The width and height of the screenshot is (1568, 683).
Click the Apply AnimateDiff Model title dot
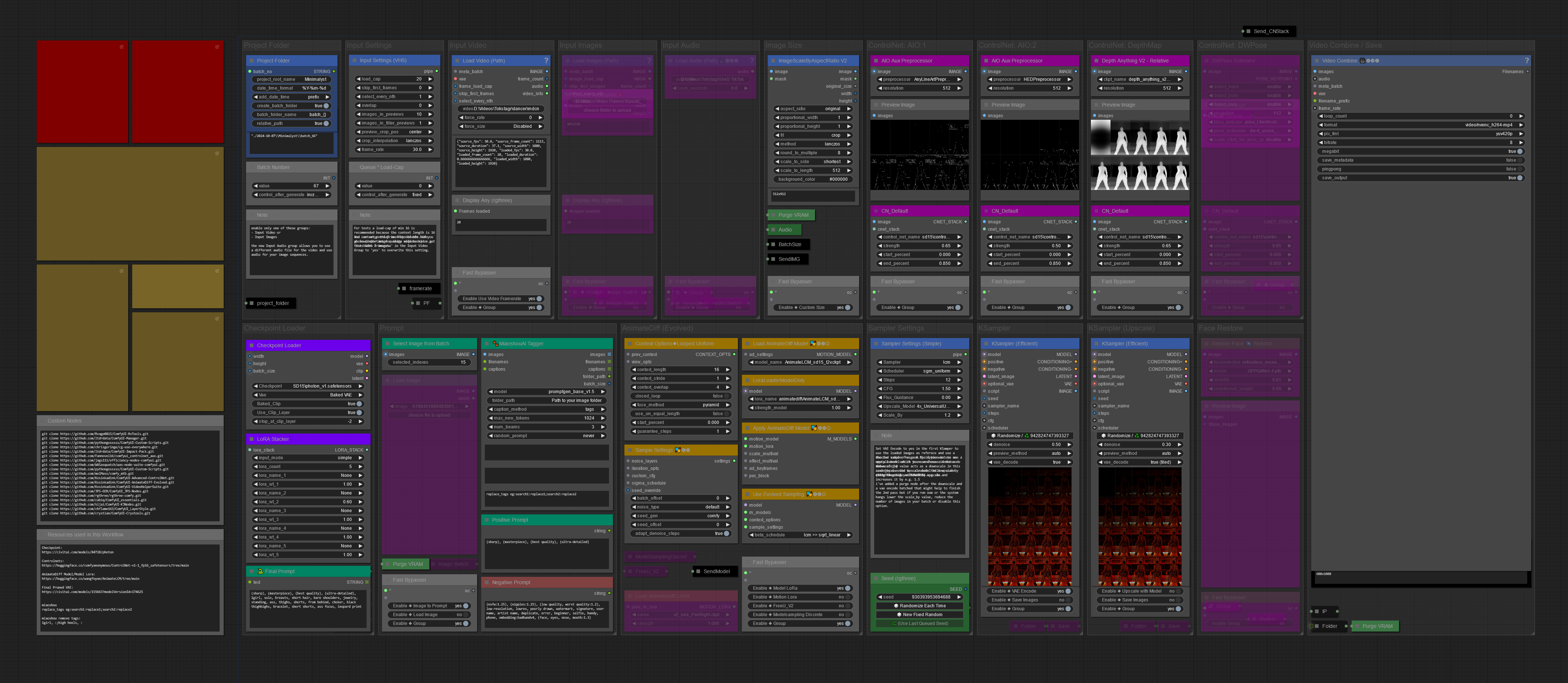point(747,428)
